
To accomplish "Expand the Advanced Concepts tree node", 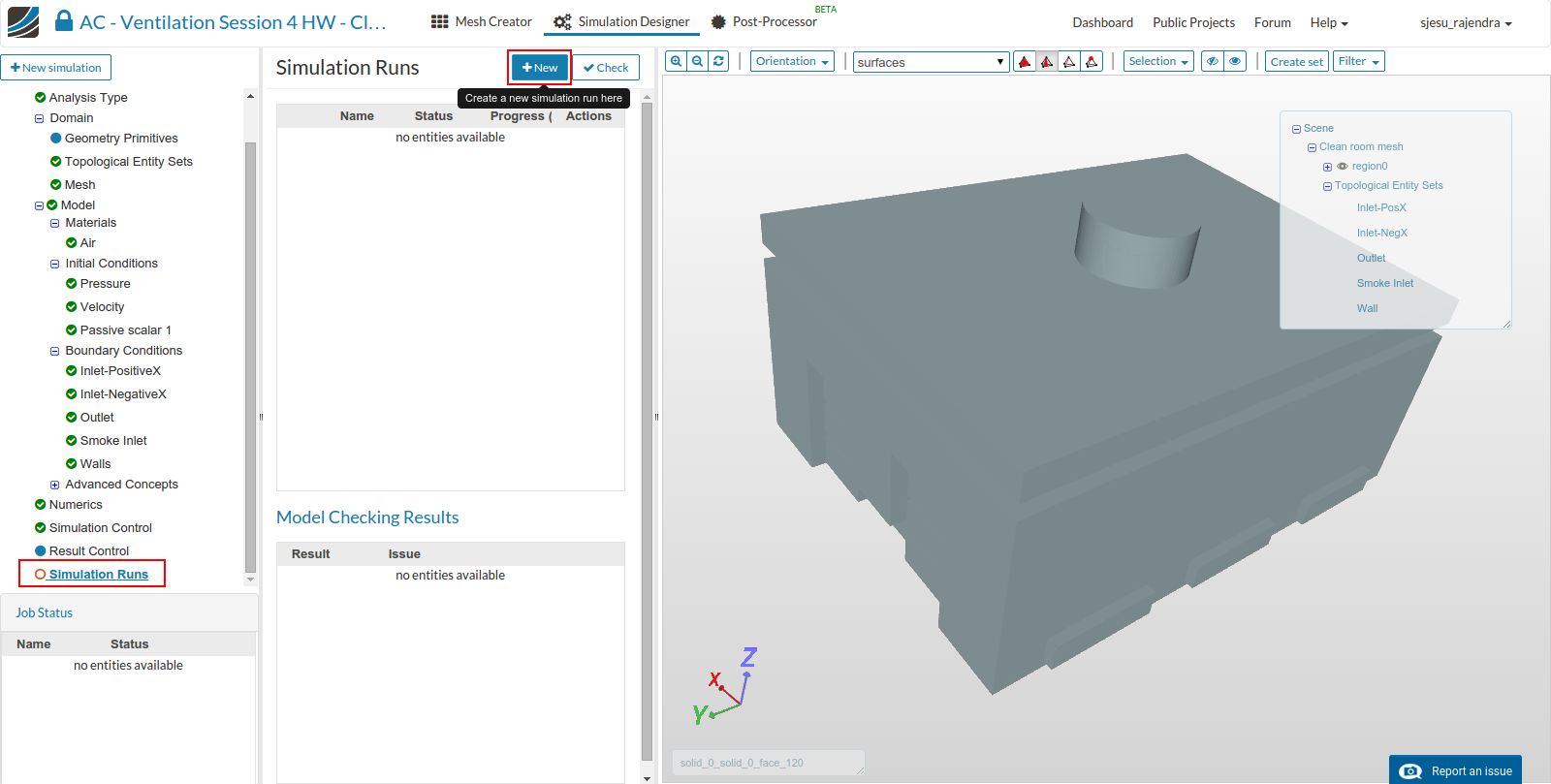I will pyautogui.click(x=55, y=486).
